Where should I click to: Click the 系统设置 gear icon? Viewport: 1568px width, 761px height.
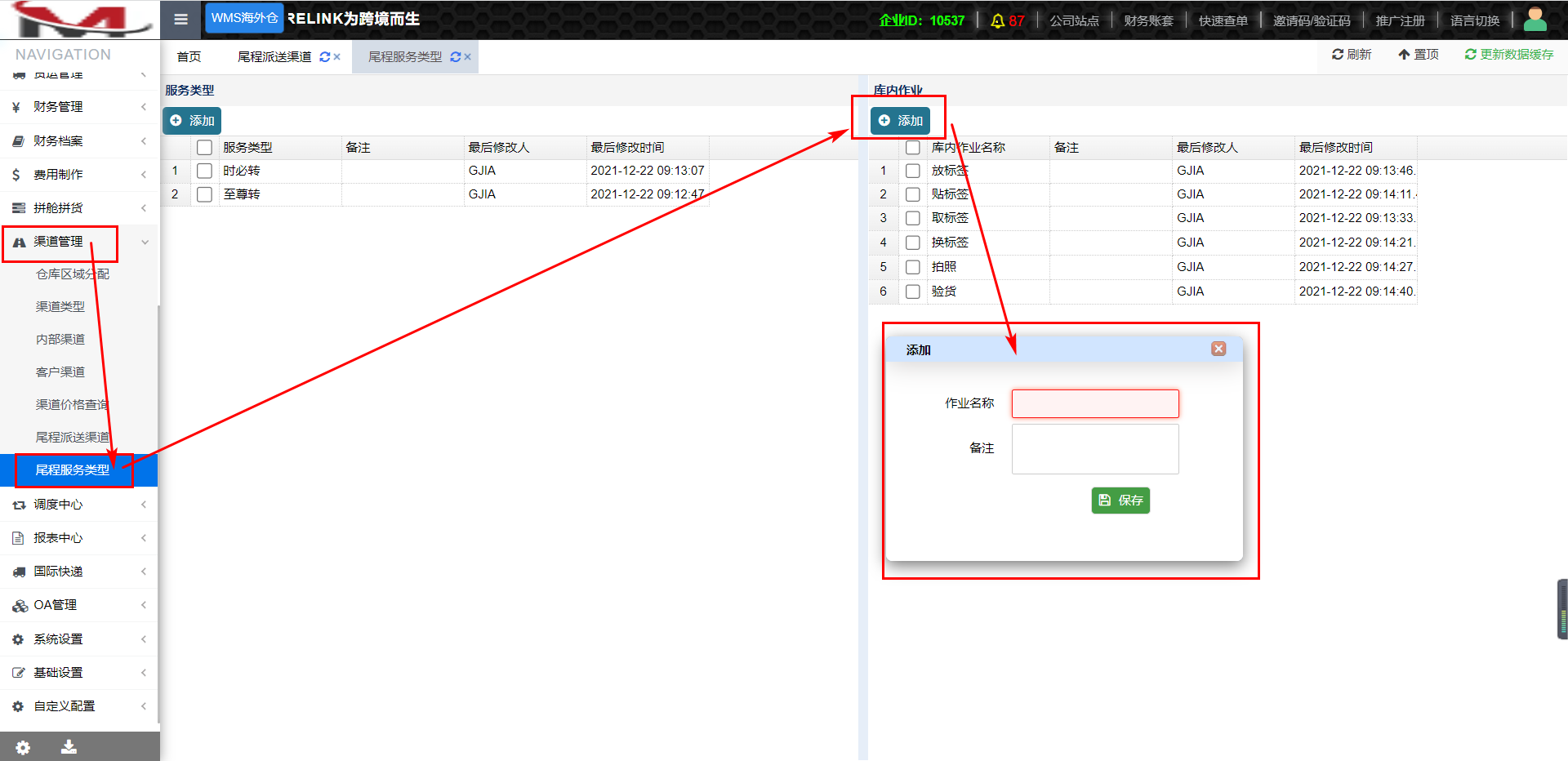pyautogui.click(x=18, y=639)
